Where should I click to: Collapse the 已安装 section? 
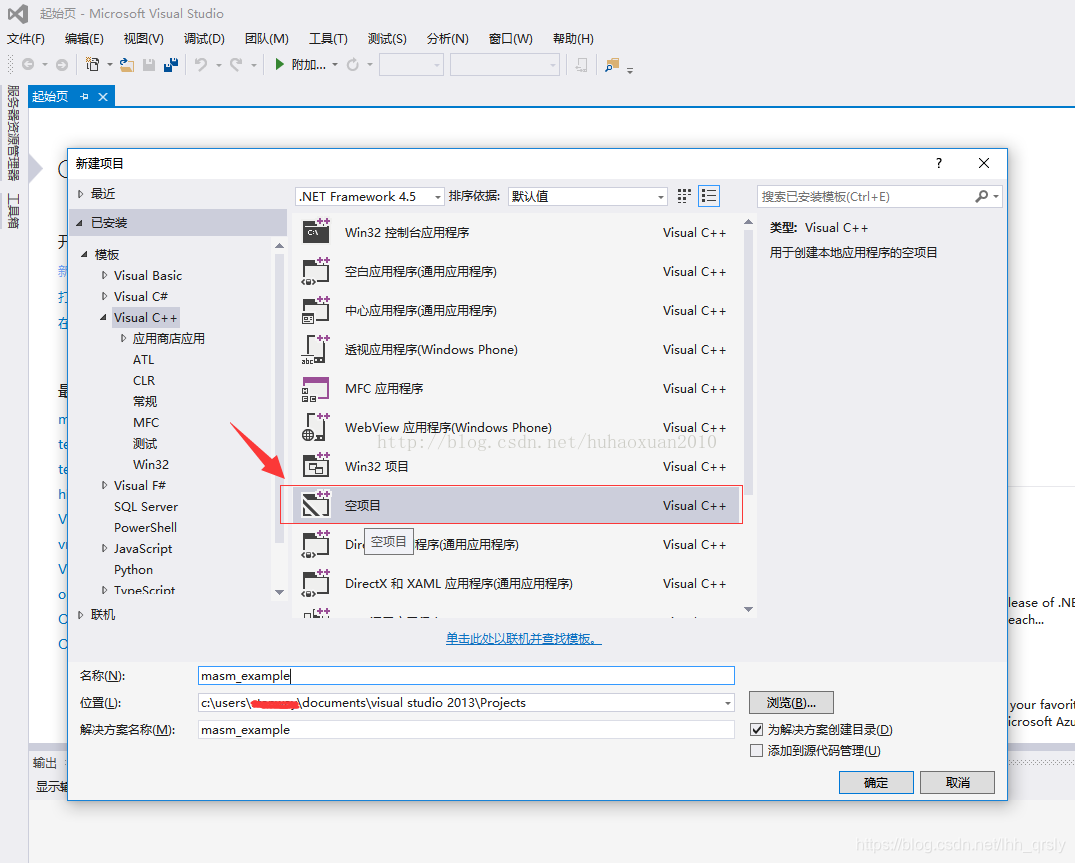click(80, 223)
